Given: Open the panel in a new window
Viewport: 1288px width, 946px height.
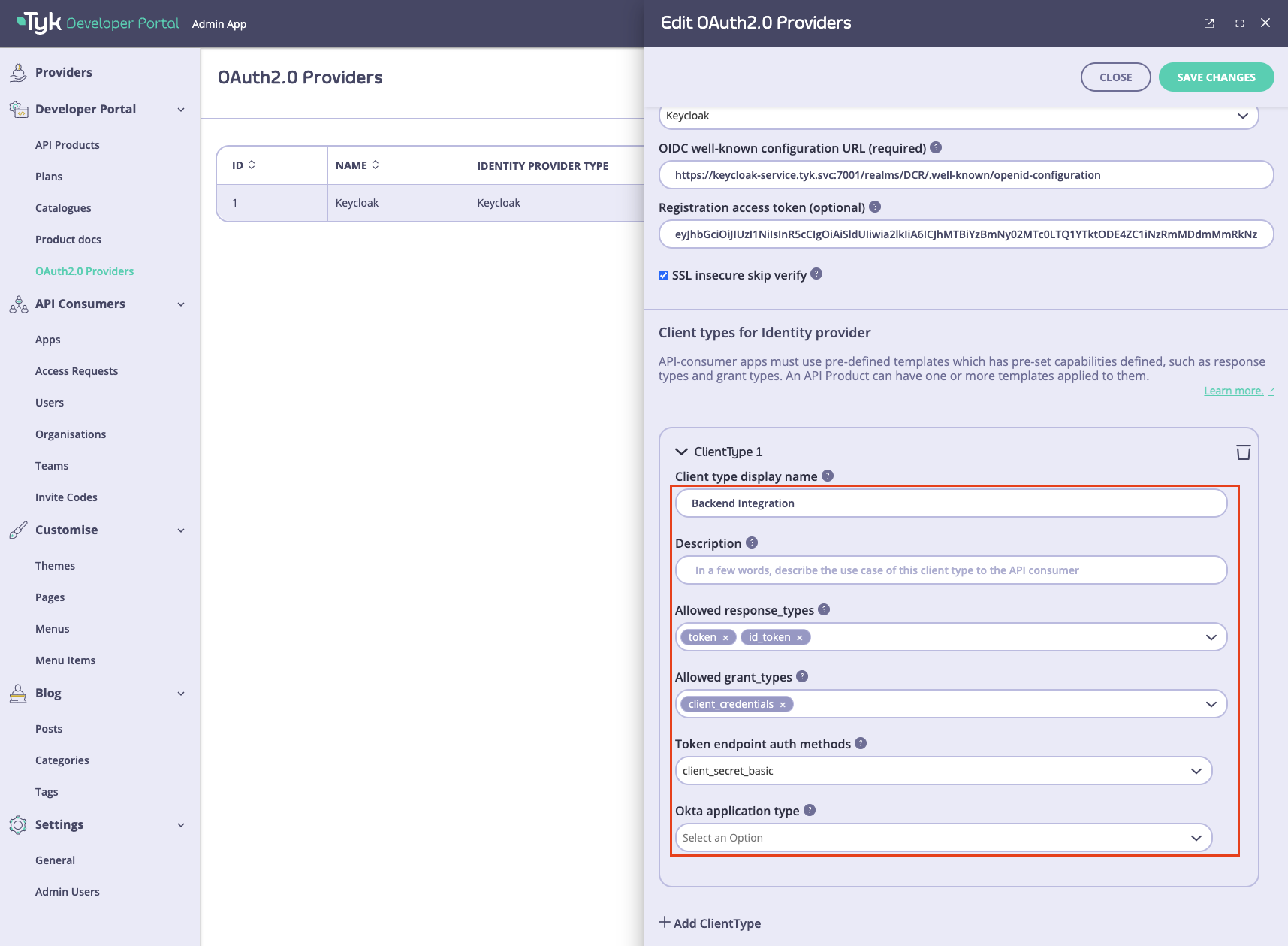Looking at the screenshot, I should coord(1209,23).
